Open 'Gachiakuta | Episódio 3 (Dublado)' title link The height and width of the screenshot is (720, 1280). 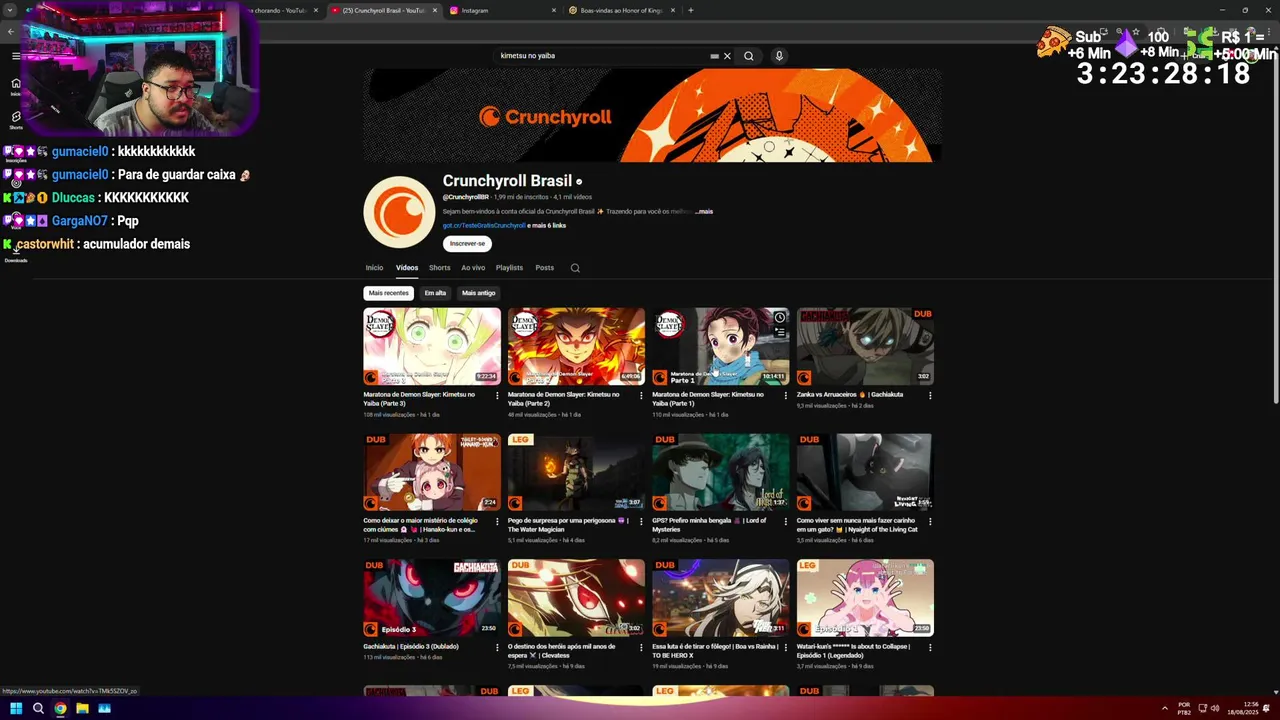411,647
